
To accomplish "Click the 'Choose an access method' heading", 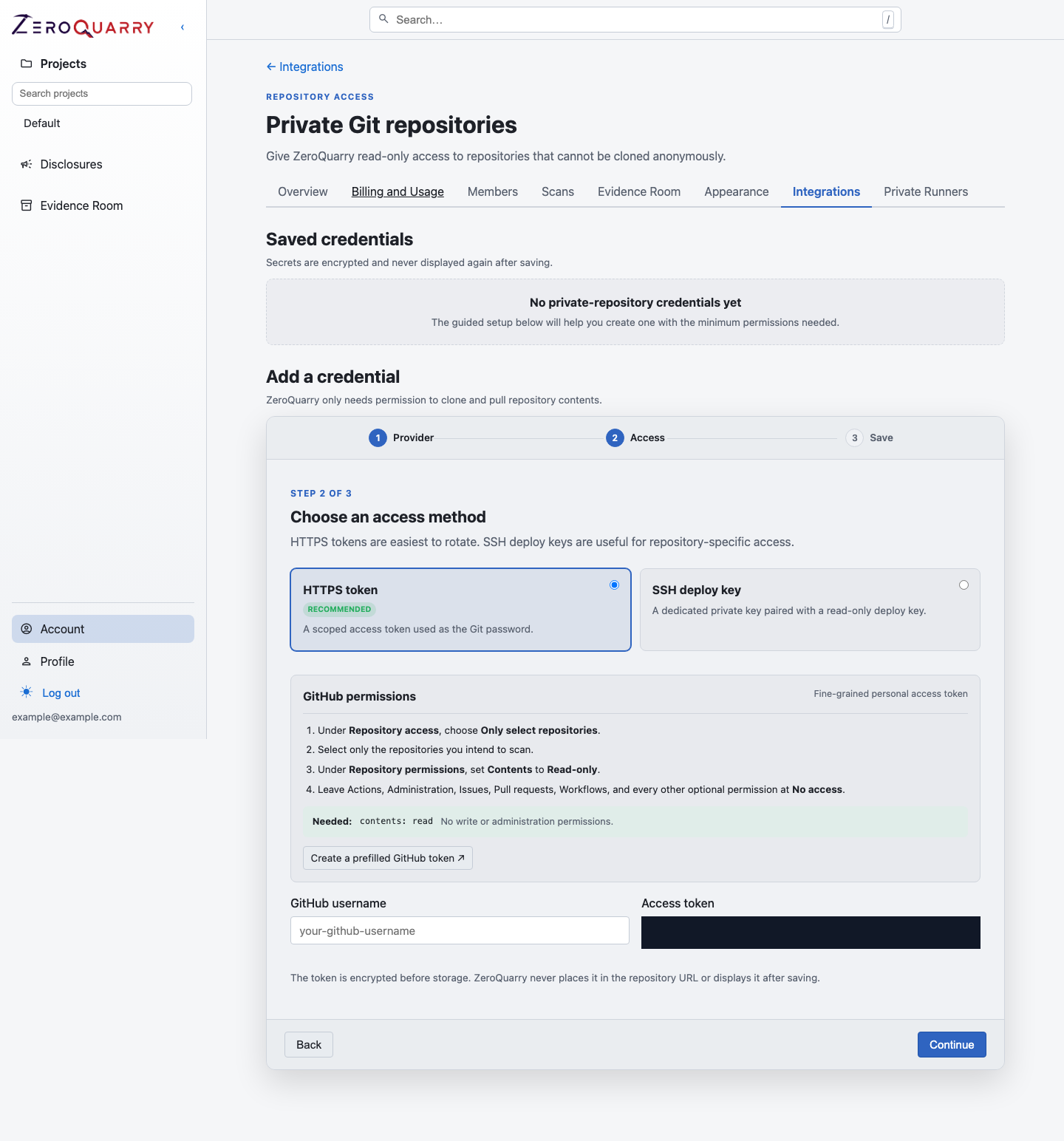I will pyautogui.click(x=388, y=517).
